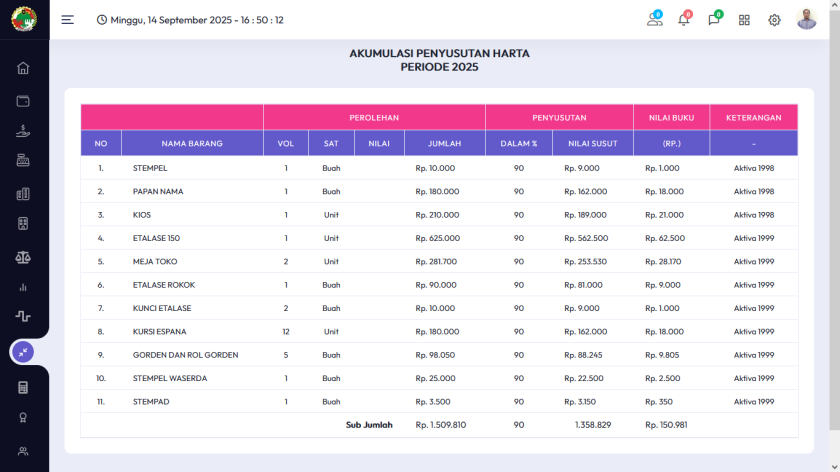Click the NAMA BARANG column header
Image resolution: width=840 pixels, height=472 pixels.
pos(192,143)
